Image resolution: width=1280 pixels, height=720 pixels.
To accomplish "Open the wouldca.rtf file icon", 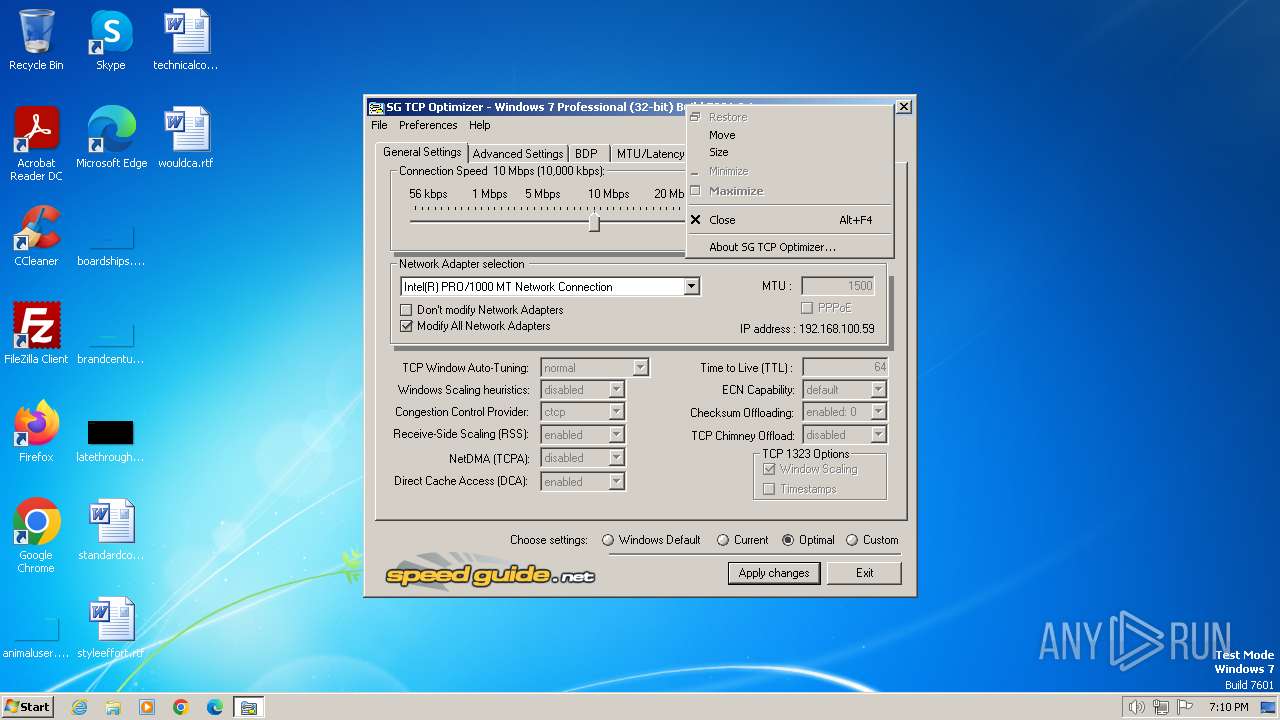I will click(x=185, y=138).
